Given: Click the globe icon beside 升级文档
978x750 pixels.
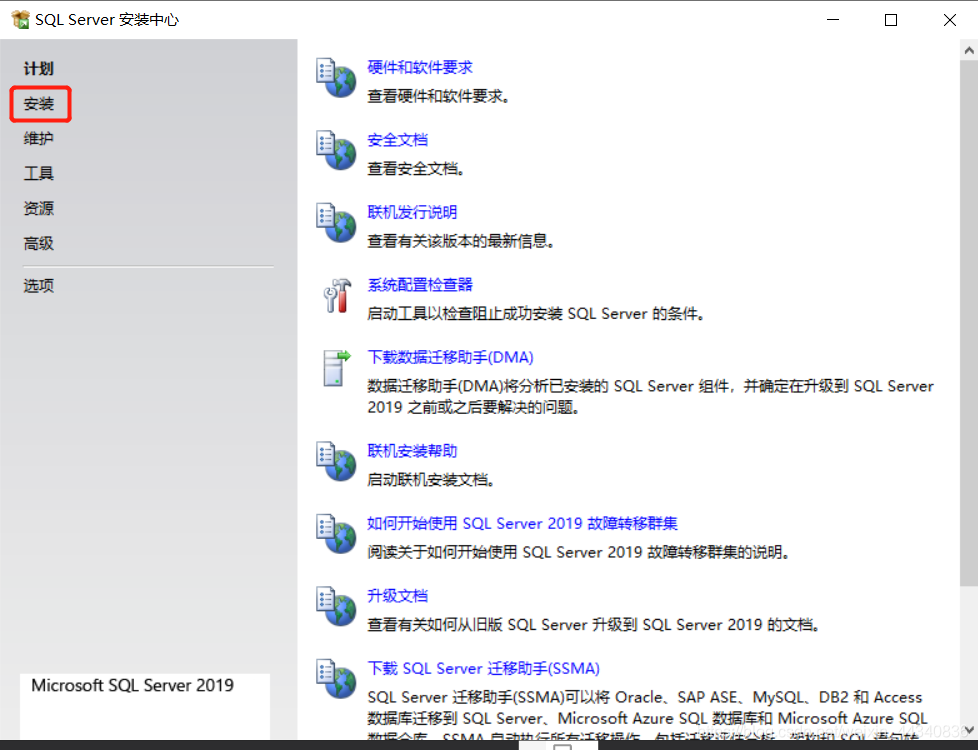Looking at the screenshot, I should (x=336, y=606).
